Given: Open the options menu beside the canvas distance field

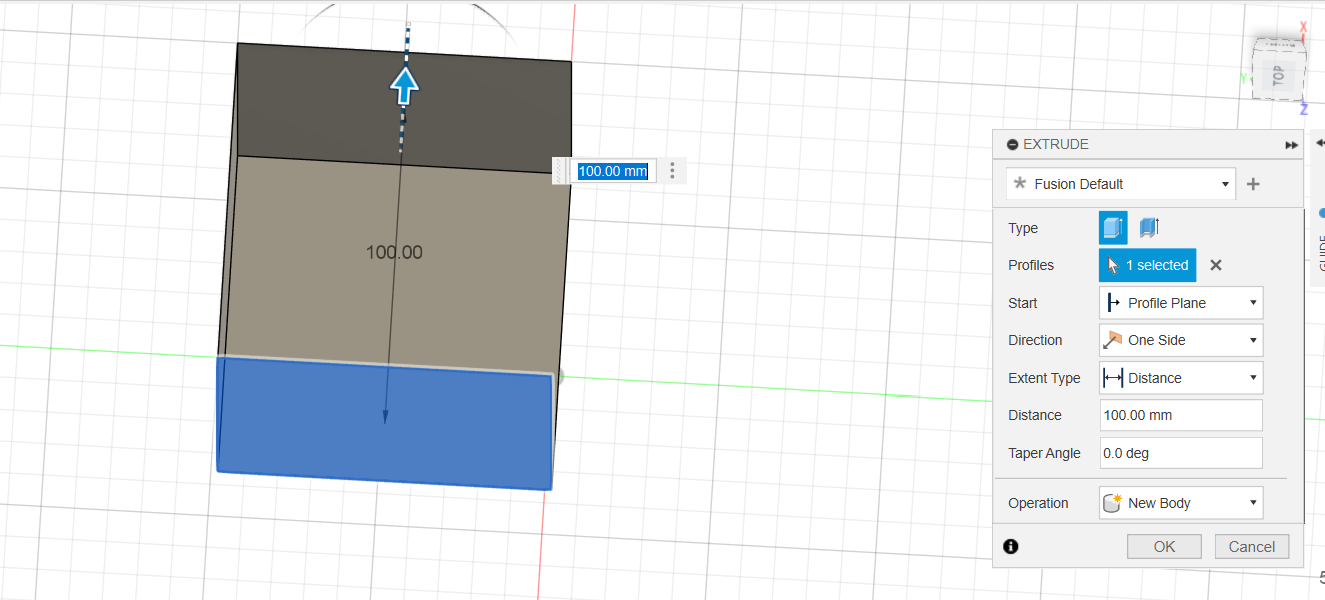Looking at the screenshot, I should tap(672, 171).
